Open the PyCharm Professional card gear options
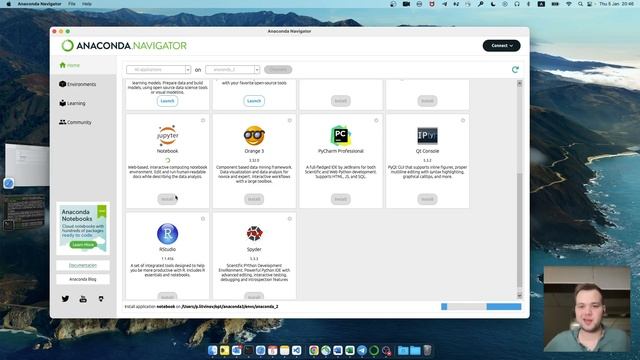 [376, 120]
